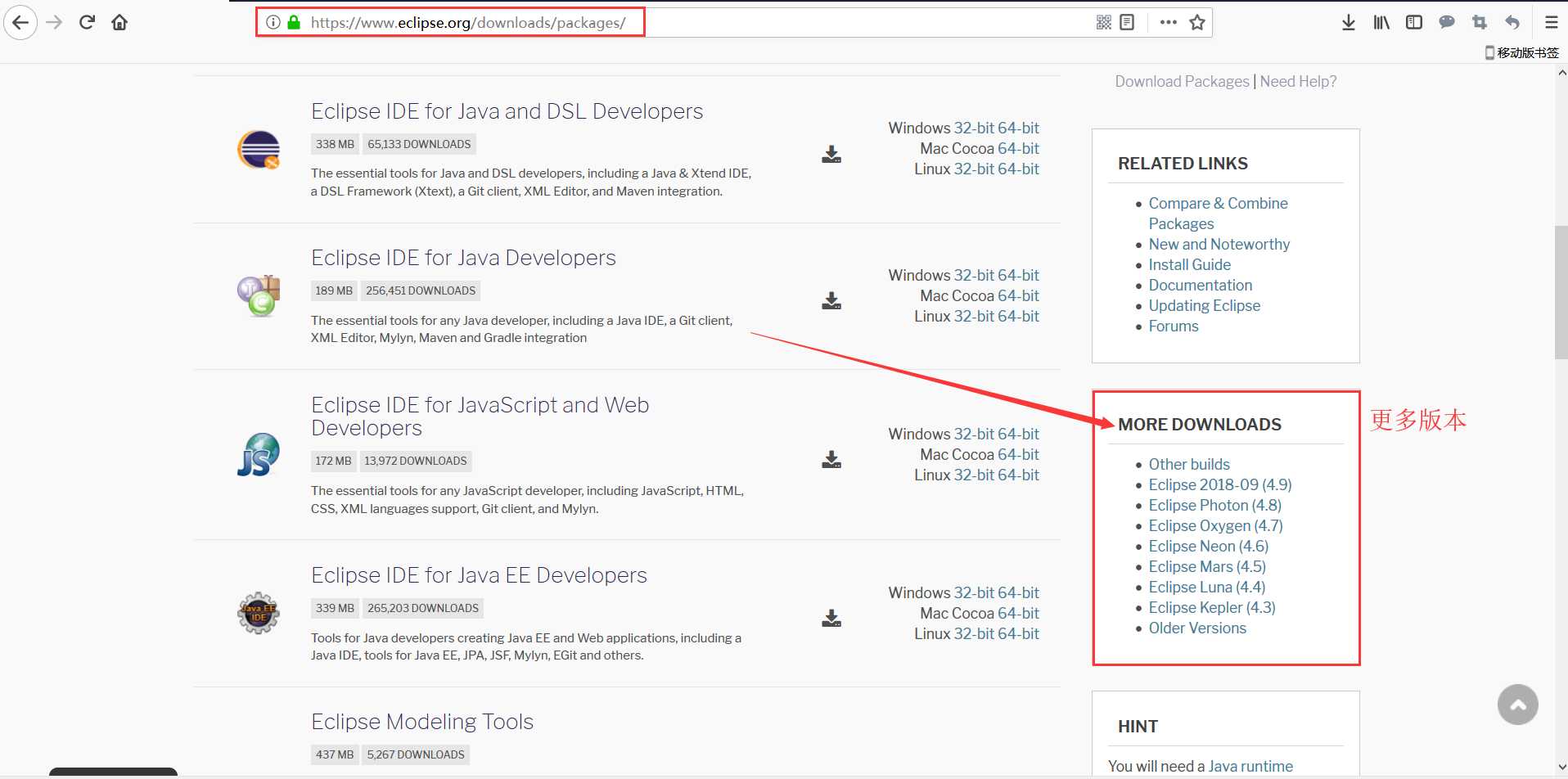Click the JavaScript JS globe logo

coord(259,455)
